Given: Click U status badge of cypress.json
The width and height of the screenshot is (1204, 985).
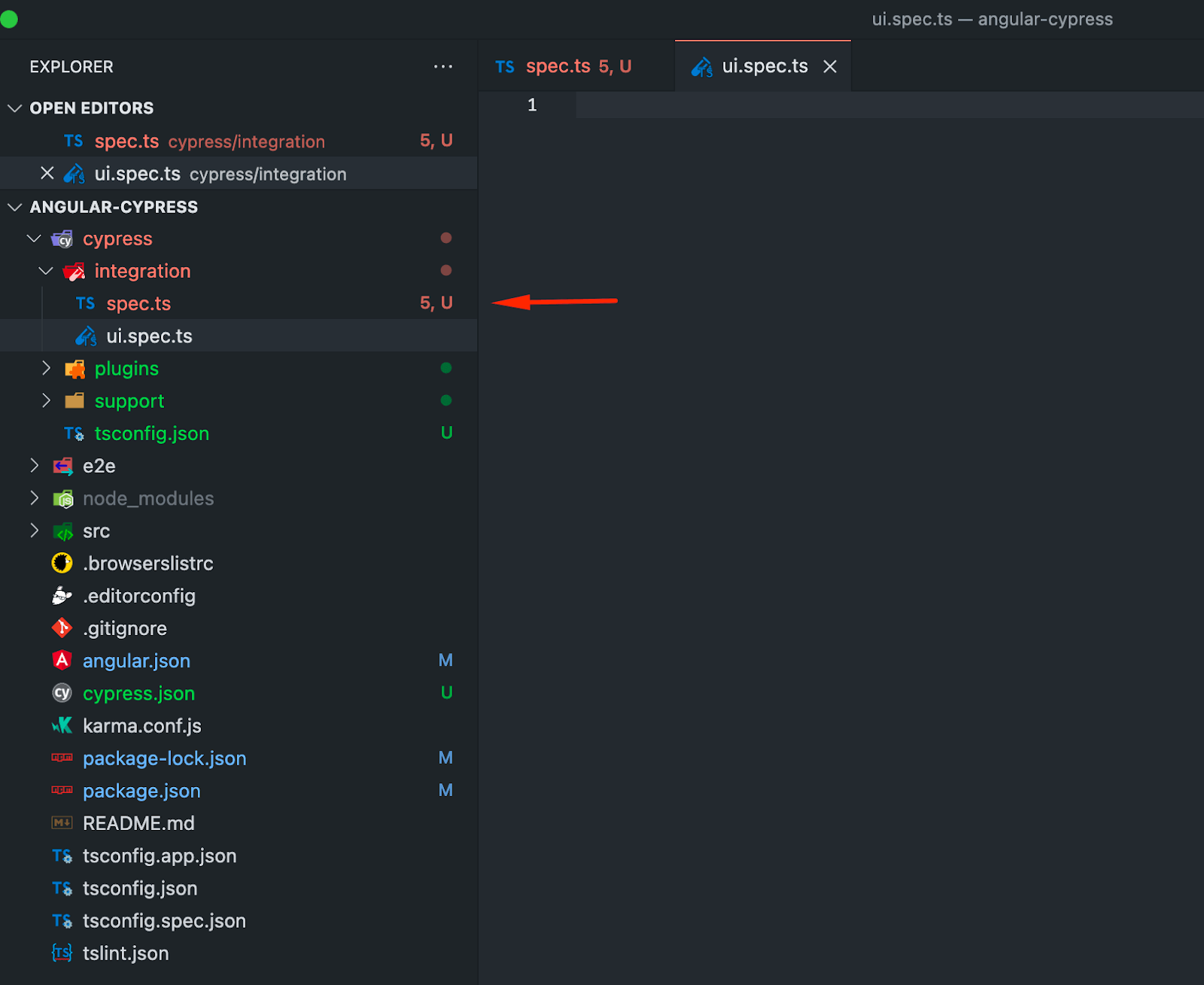Looking at the screenshot, I should tap(446, 692).
